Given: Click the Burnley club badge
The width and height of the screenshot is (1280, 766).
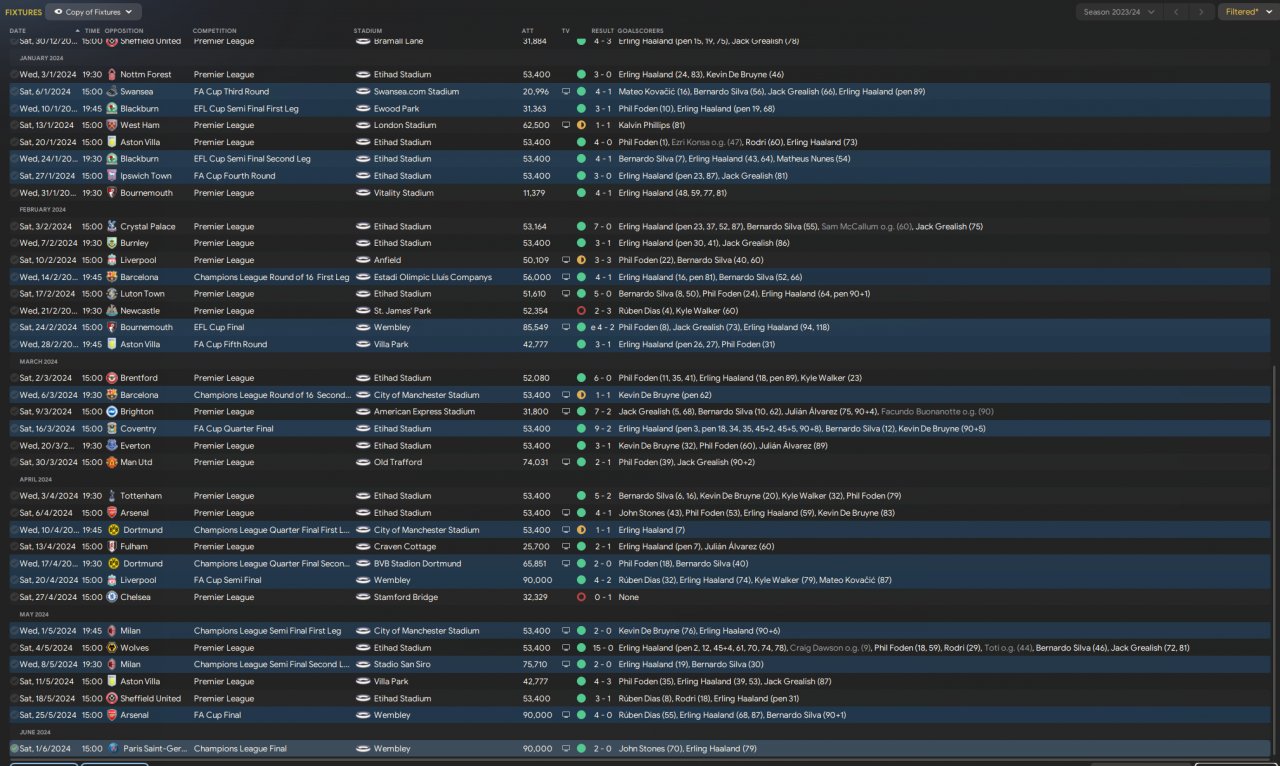Looking at the screenshot, I should click(112, 243).
